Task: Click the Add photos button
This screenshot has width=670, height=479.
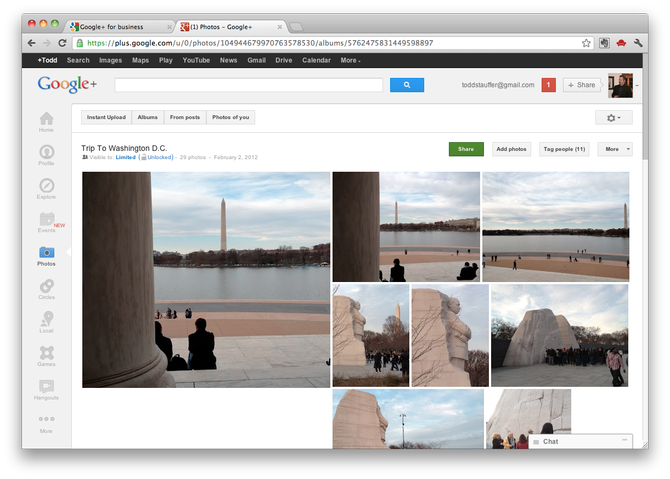Action: pos(511,149)
